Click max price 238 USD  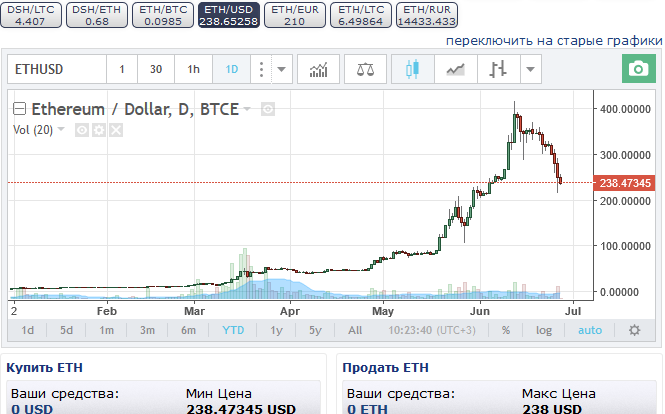click(x=552, y=409)
